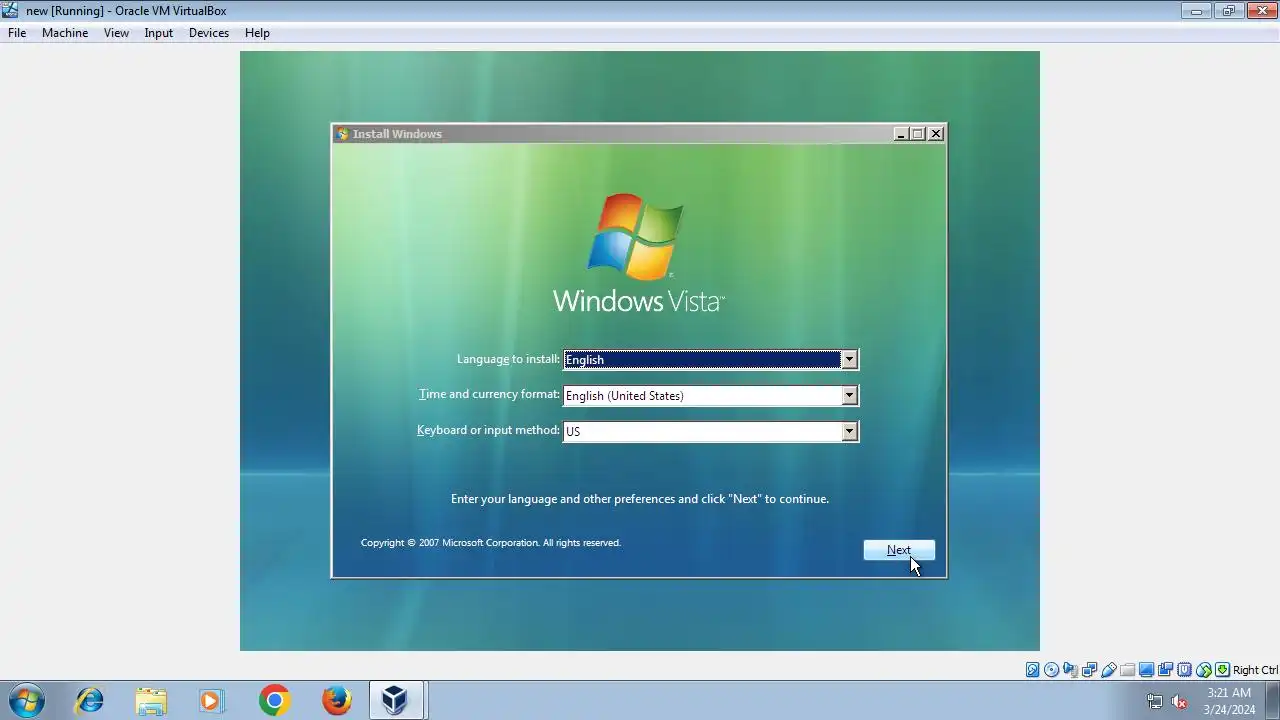Open the Devices menu
The image size is (1280, 720).
209,33
